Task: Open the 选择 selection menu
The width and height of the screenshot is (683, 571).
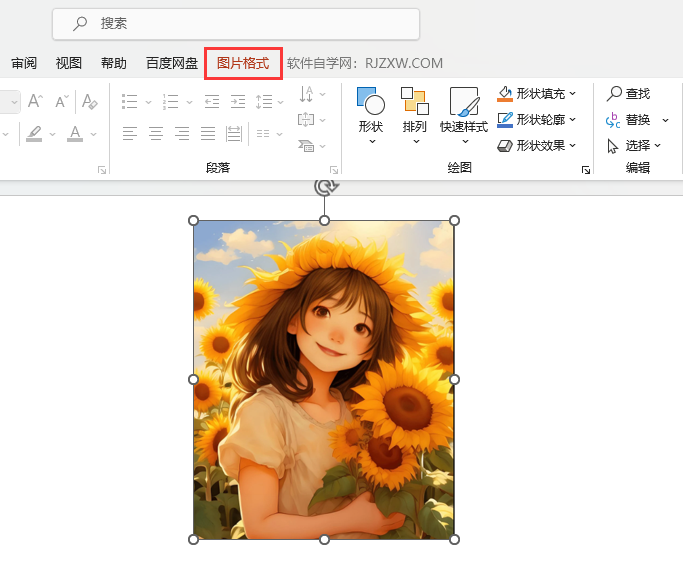Action: coord(634,145)
